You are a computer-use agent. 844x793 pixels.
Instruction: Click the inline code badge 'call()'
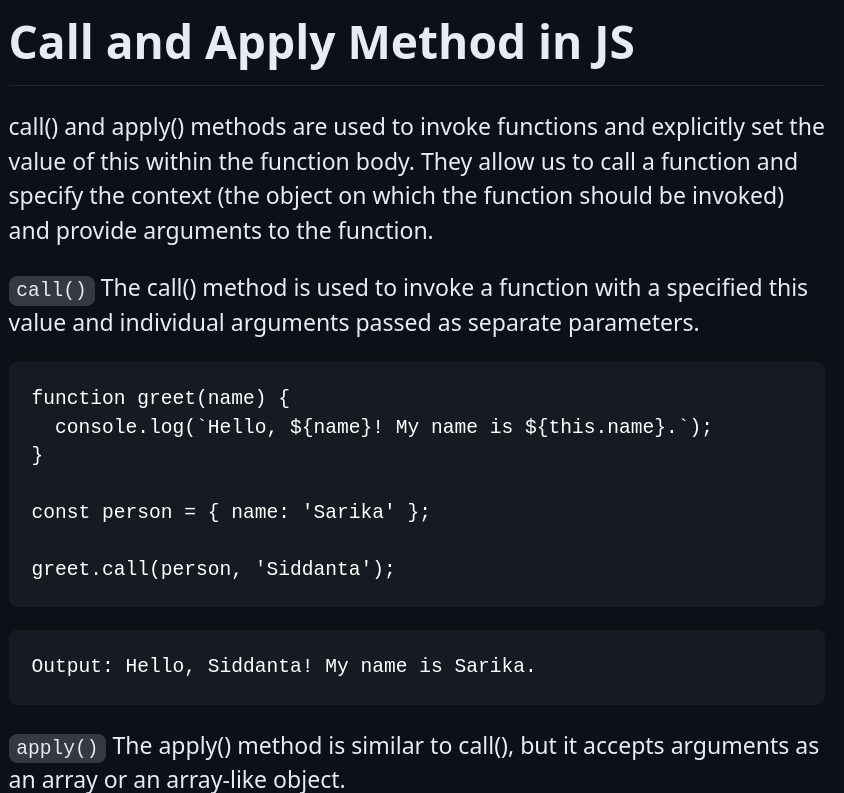52,290
